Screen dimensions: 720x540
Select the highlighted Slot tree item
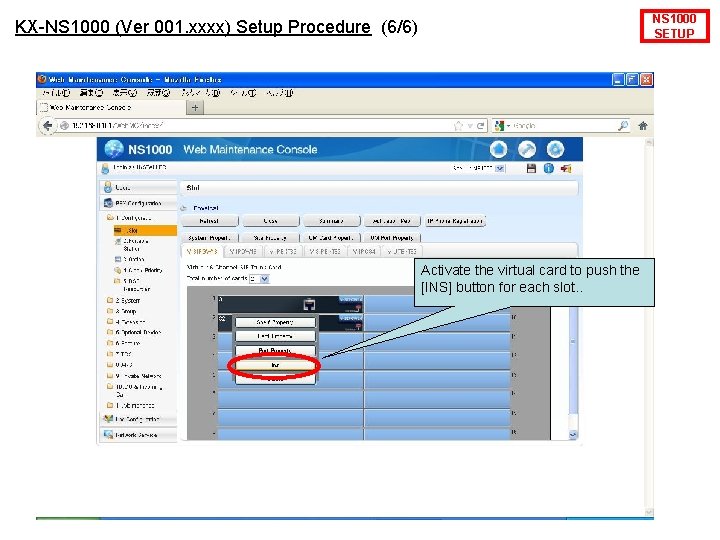(145, 231)
